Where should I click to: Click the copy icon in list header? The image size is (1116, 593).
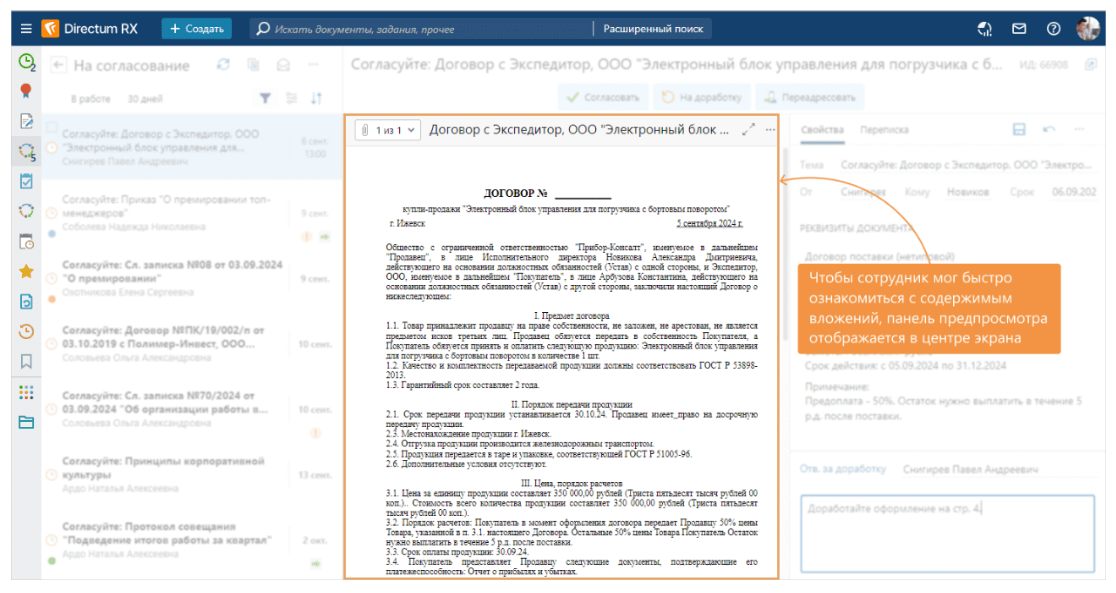(x=253, y=65)
